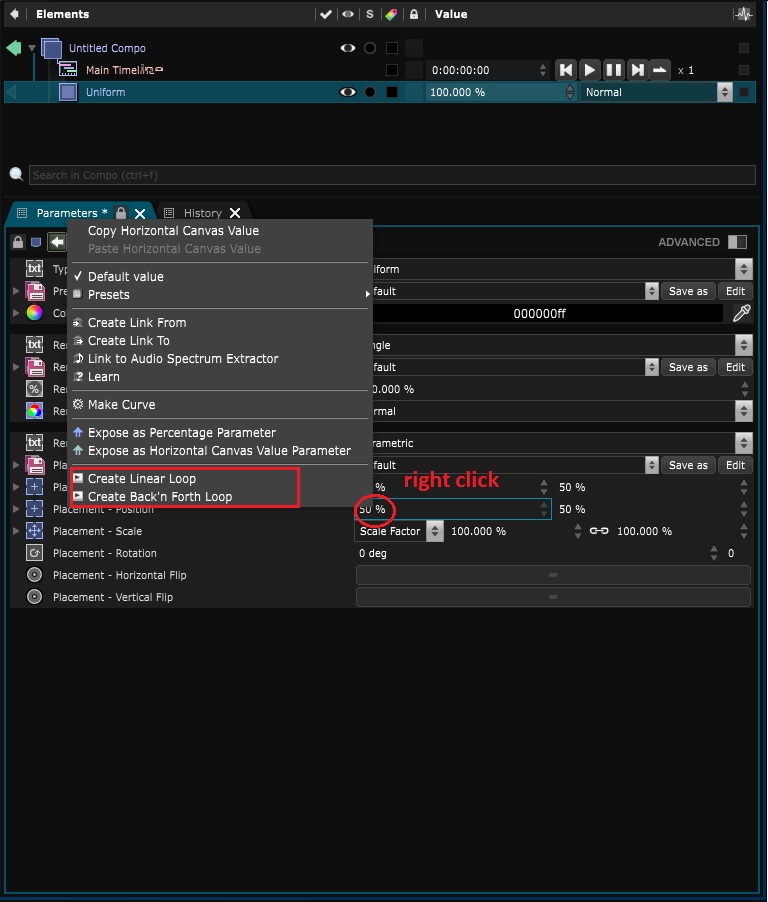Viewport: 768px width, 902px height.
Task: Click the scale link chain icon
Action: click(x=598, y=531)
